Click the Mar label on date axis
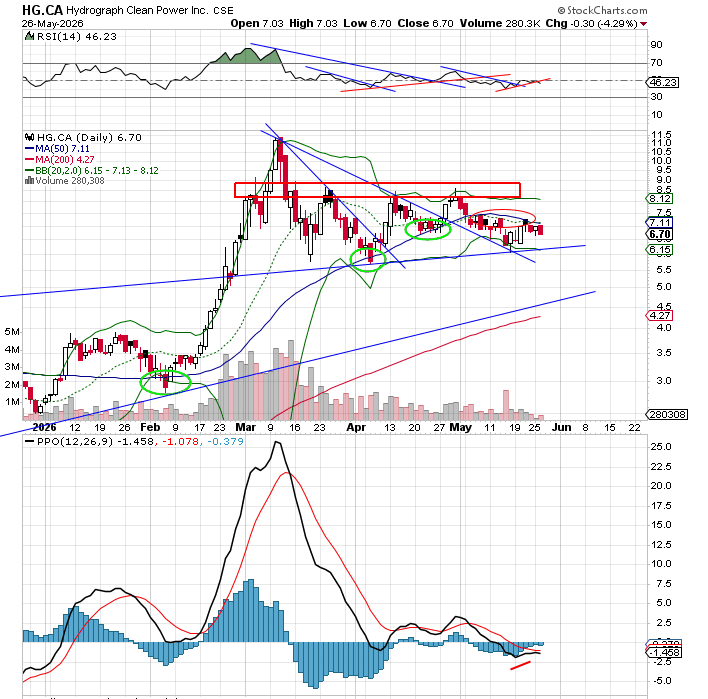The height and width of the screenshot is (699, 708). click(246, 428)
